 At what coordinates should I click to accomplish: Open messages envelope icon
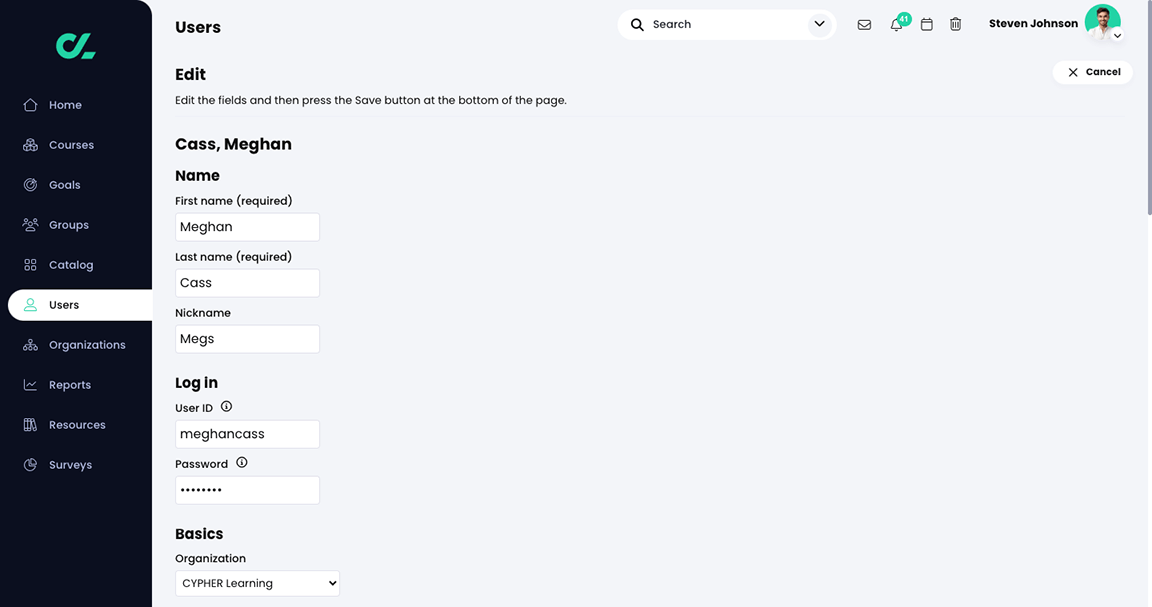[864, 24]
